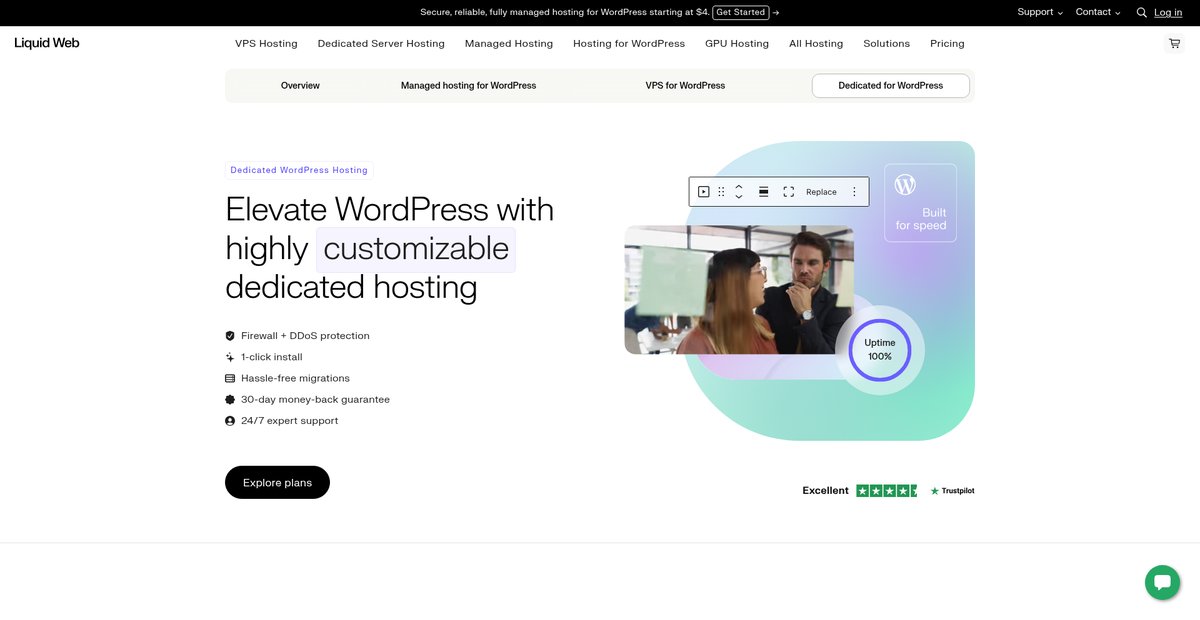This screenshot has width=1200, height=620.
Task: Click the play-block icon in hero toolbar
Action: [x=704, y=192]
